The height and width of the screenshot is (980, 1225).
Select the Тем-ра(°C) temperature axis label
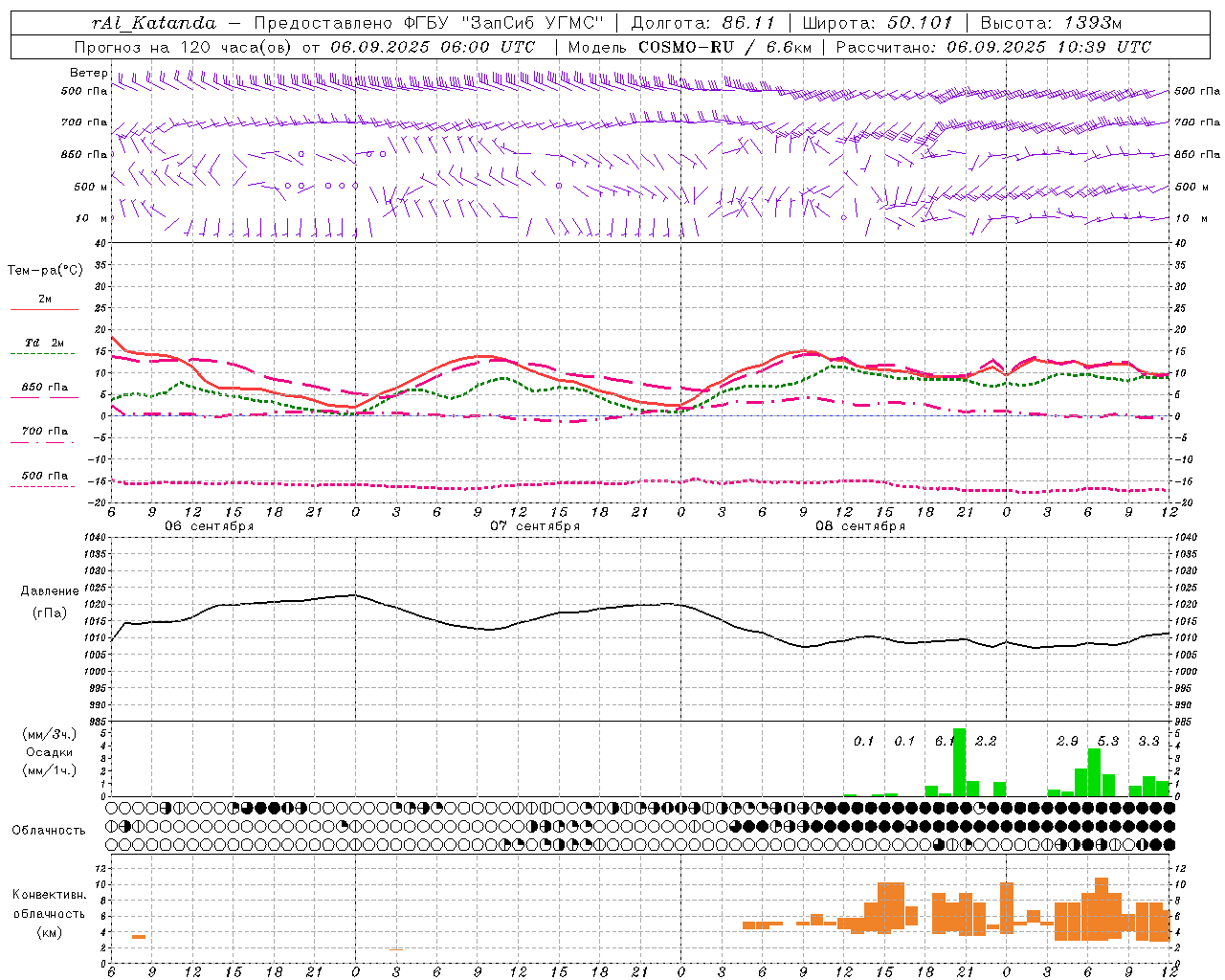45,271
